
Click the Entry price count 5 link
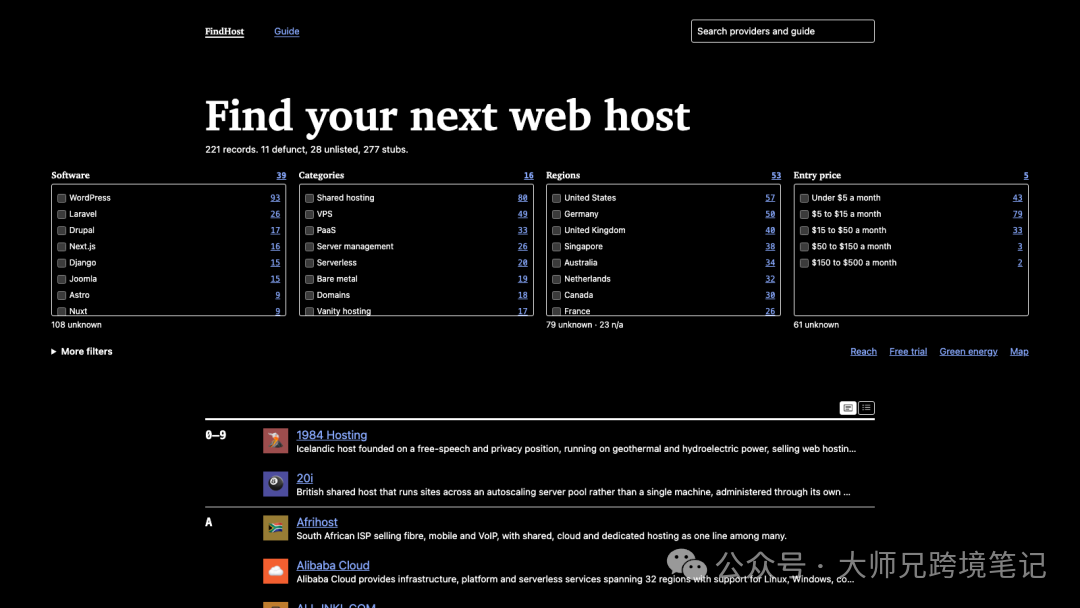point(1026,176)
